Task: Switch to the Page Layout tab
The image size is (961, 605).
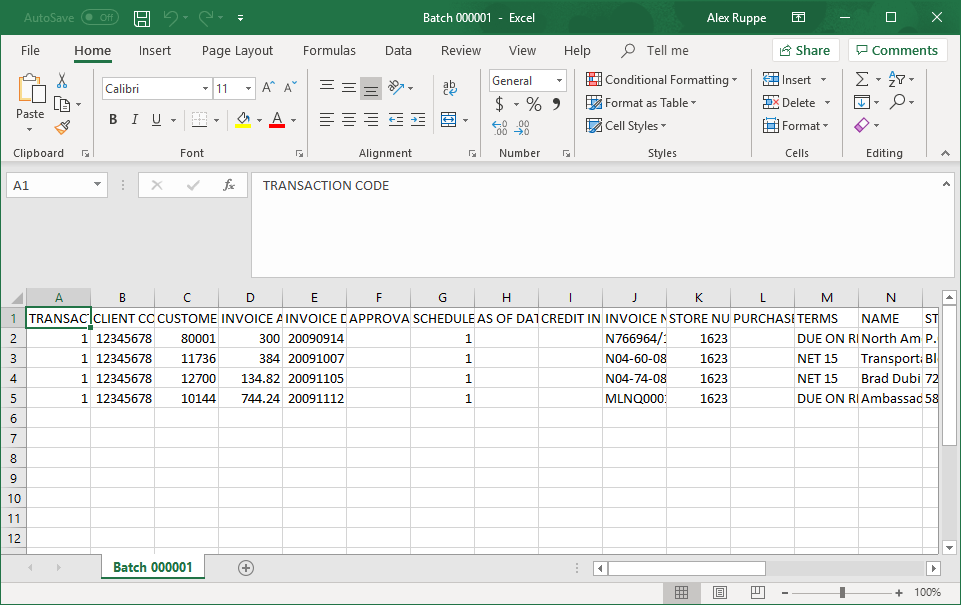Action: 237,50
